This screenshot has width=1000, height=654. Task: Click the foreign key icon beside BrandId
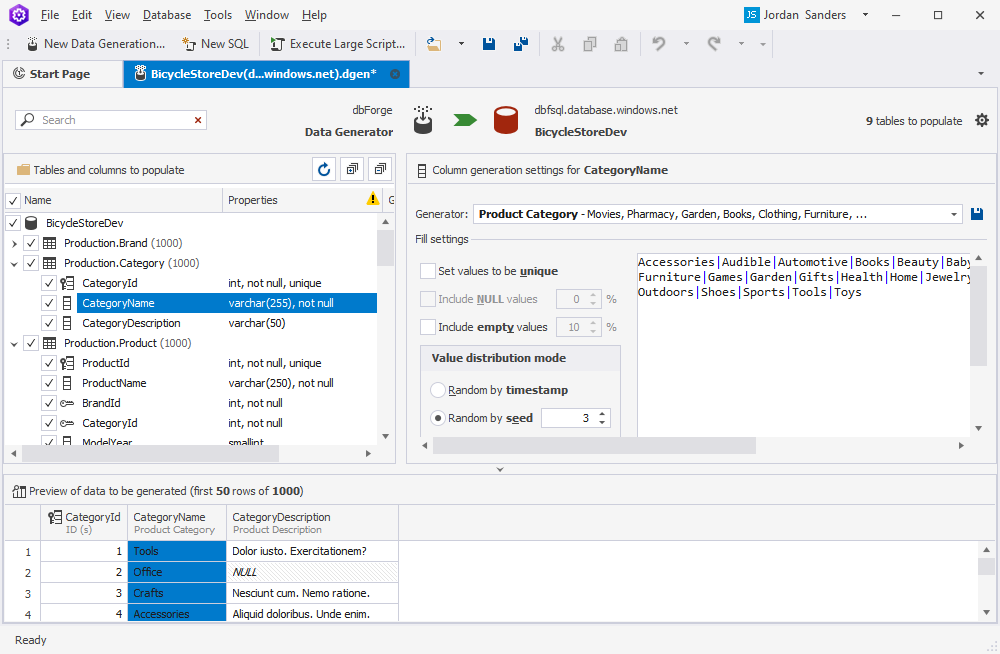[67, 403]
